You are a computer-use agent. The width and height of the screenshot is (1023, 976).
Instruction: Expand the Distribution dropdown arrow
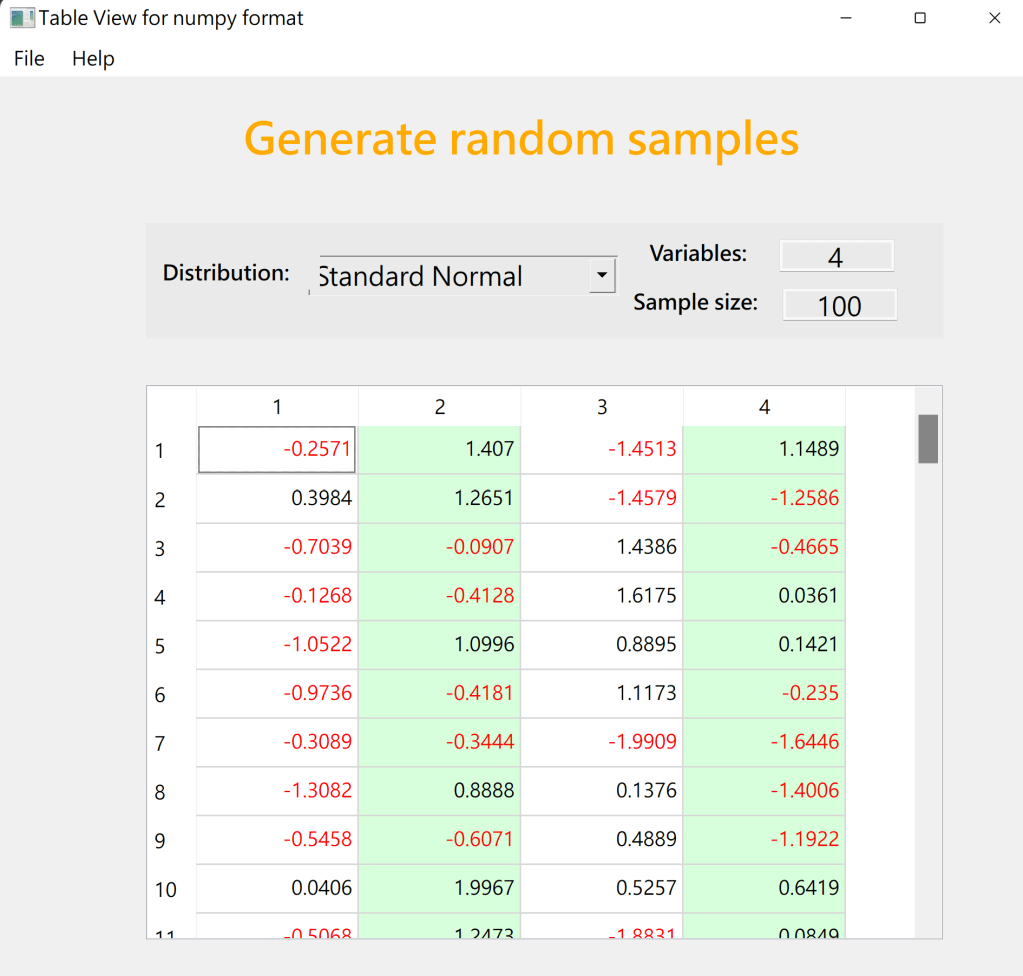pos(602,275)
